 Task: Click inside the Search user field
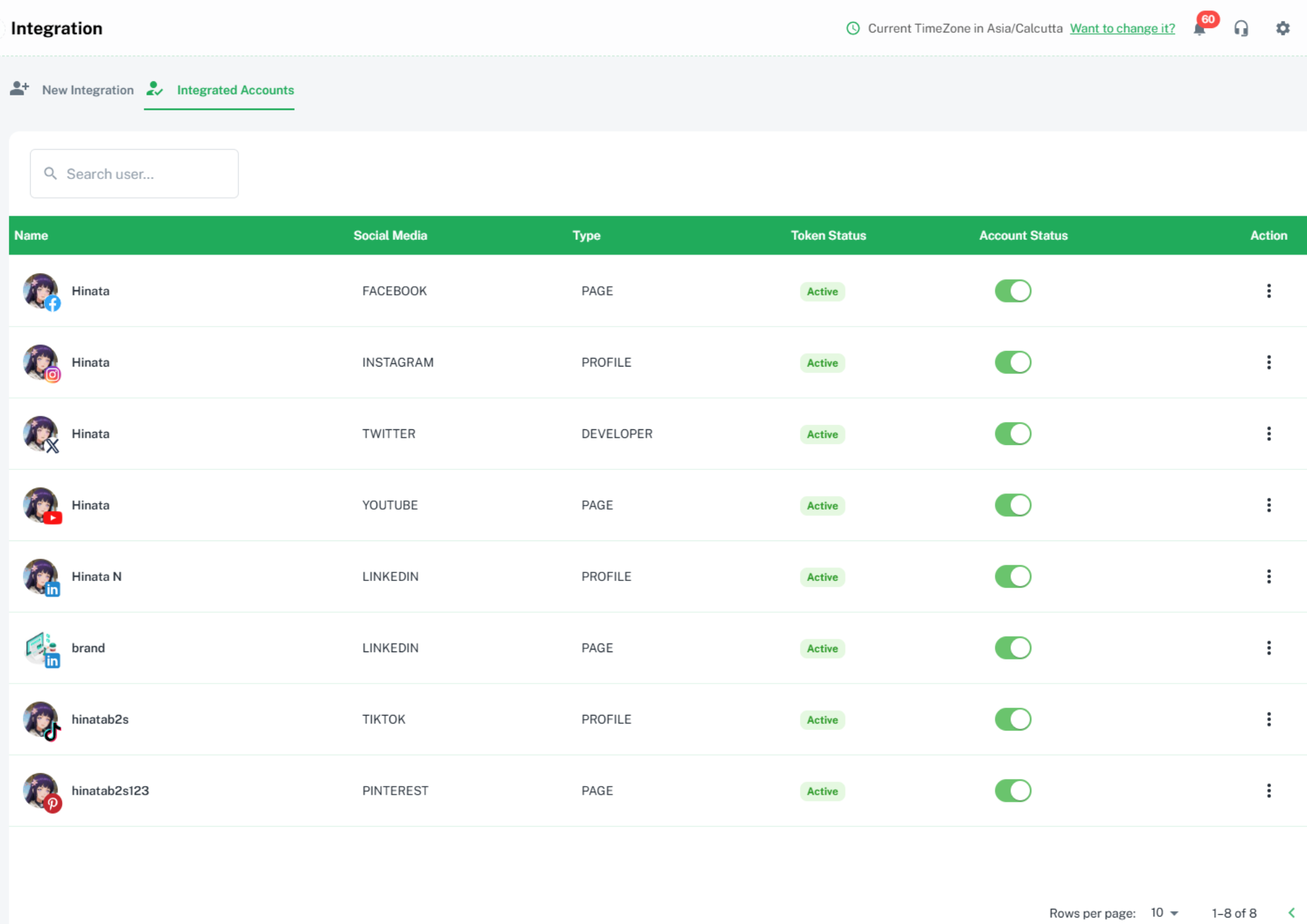134,173
